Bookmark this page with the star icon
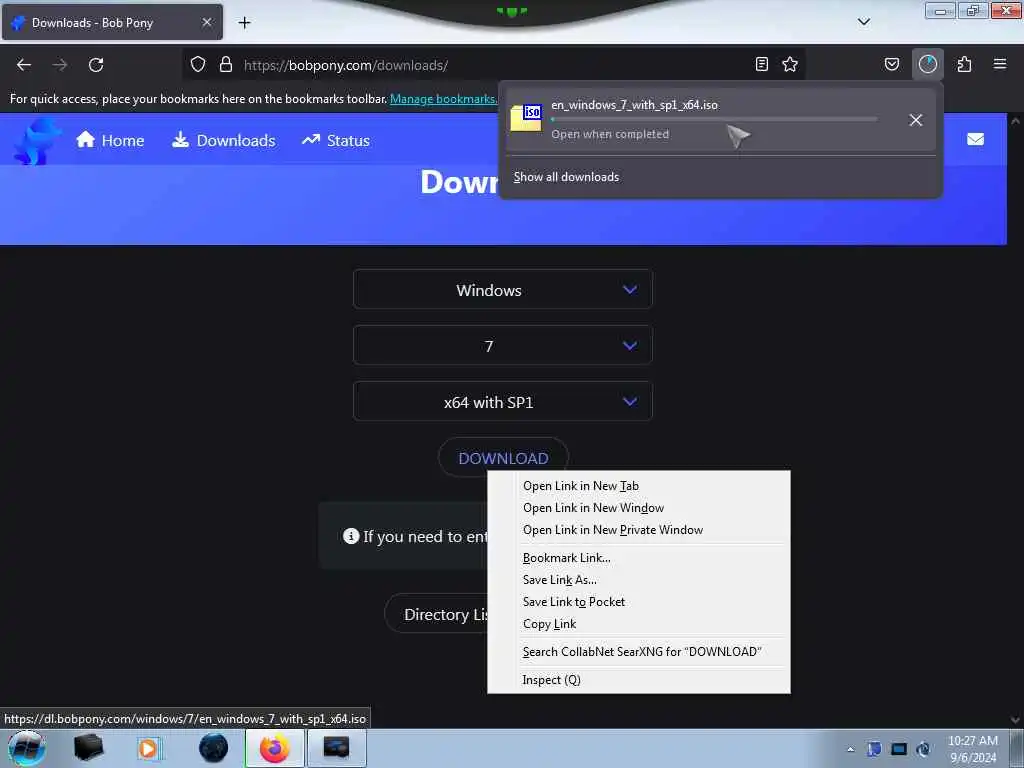1024x768 pixels. (x=790, y=64)
